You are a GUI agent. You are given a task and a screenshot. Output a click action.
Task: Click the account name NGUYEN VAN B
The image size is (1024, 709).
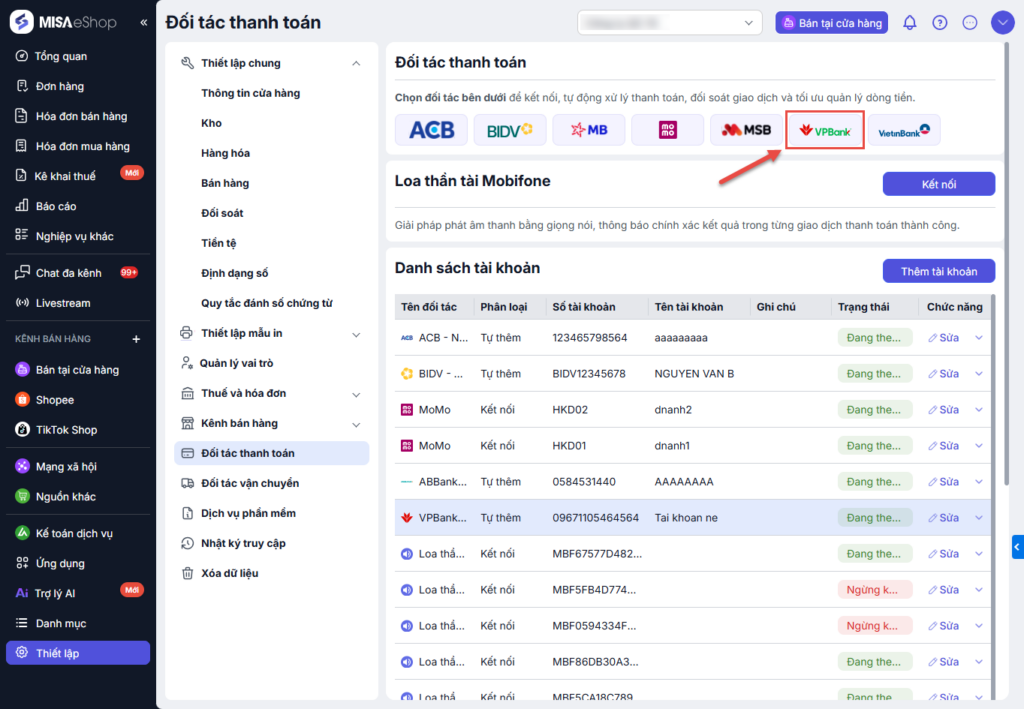point(694,373)
